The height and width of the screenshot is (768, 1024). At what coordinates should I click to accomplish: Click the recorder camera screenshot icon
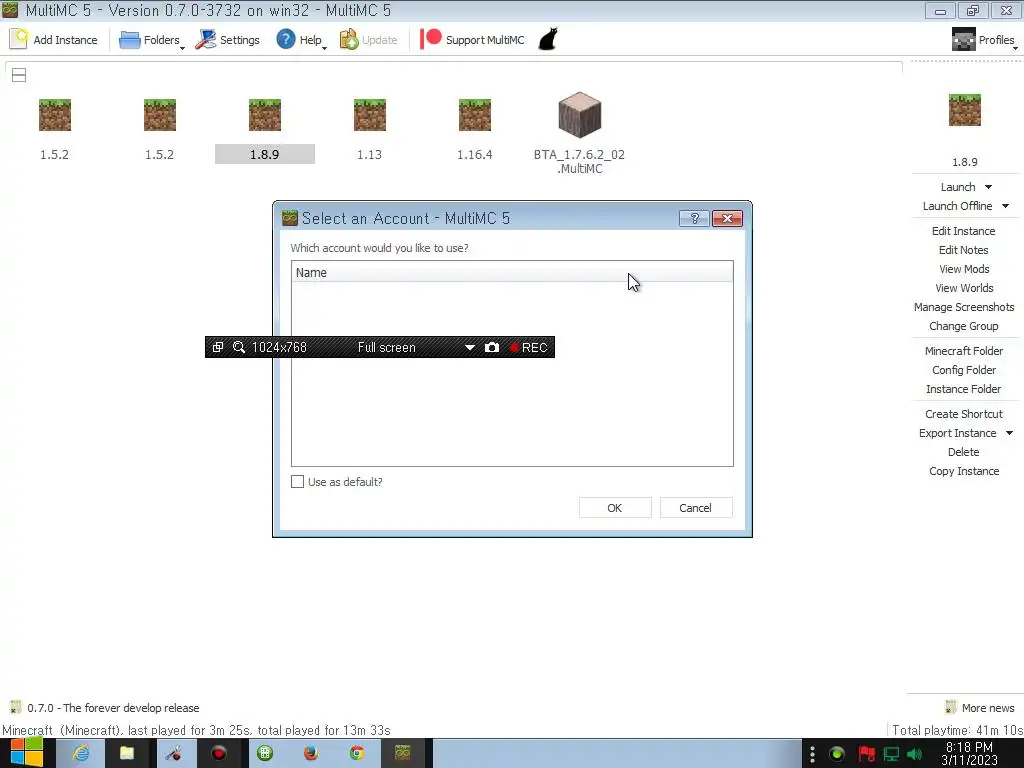click(x=492, y=347)
